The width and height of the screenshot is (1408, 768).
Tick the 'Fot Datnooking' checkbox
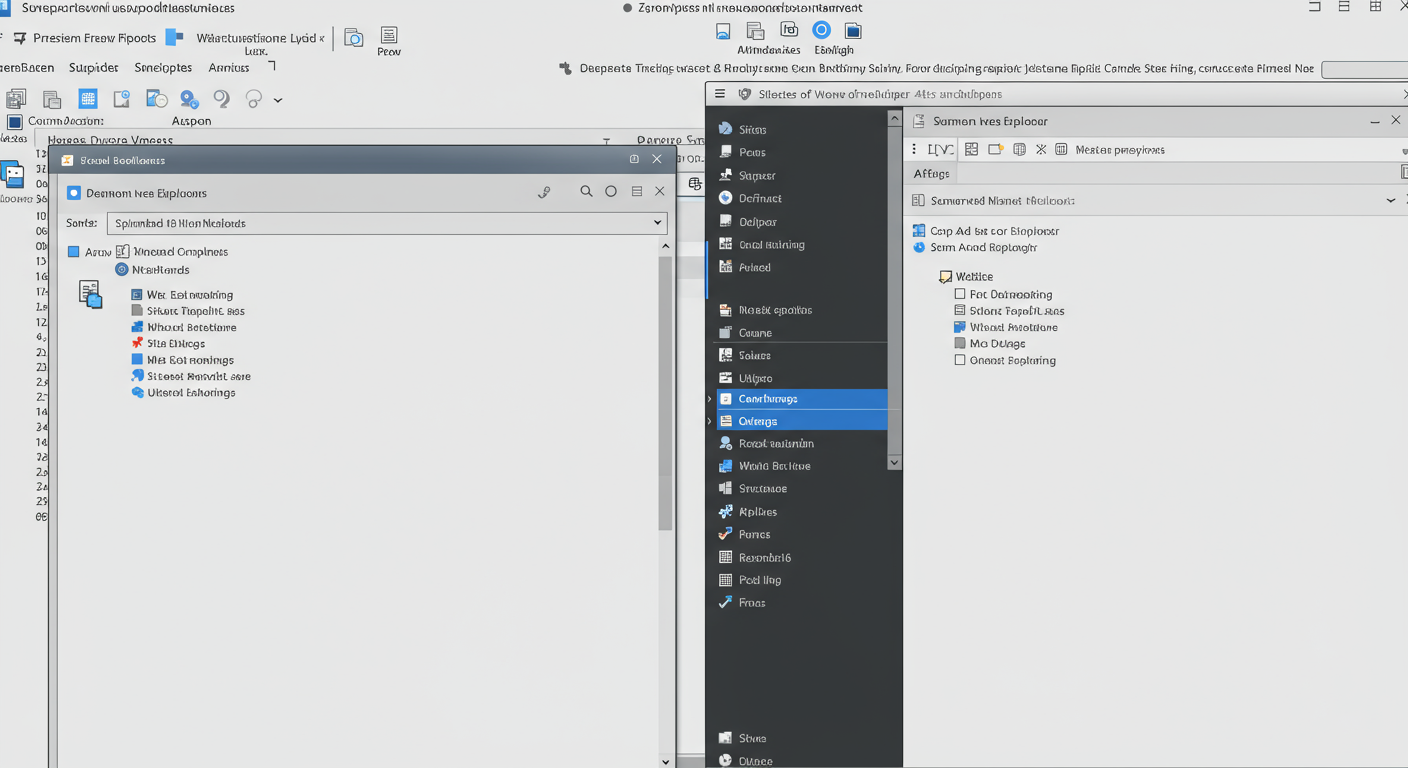[x=960, y=294]
